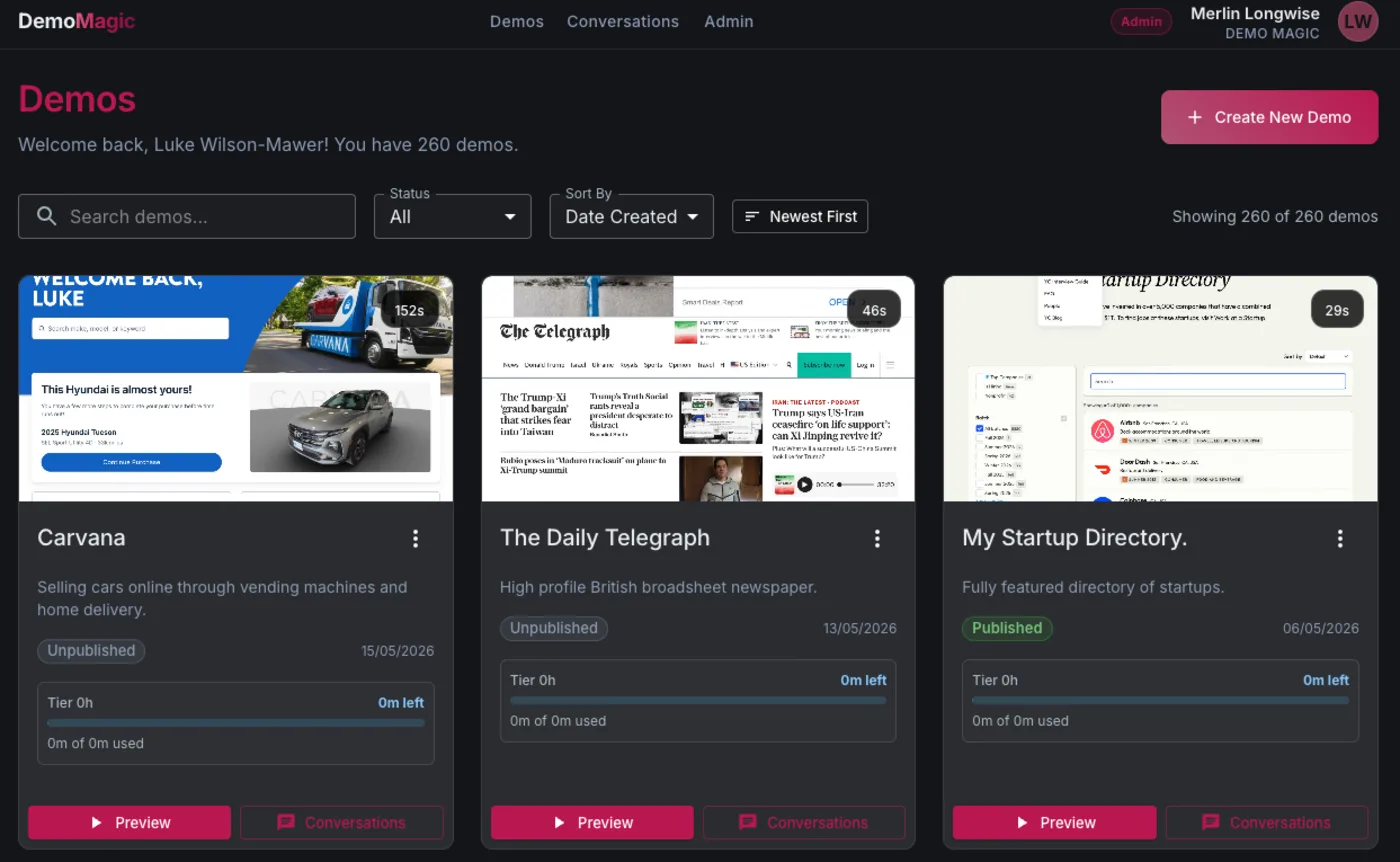Click the Merlin Longwise user name
This screenshot has width=1400, height=862.
point(1255,13)
